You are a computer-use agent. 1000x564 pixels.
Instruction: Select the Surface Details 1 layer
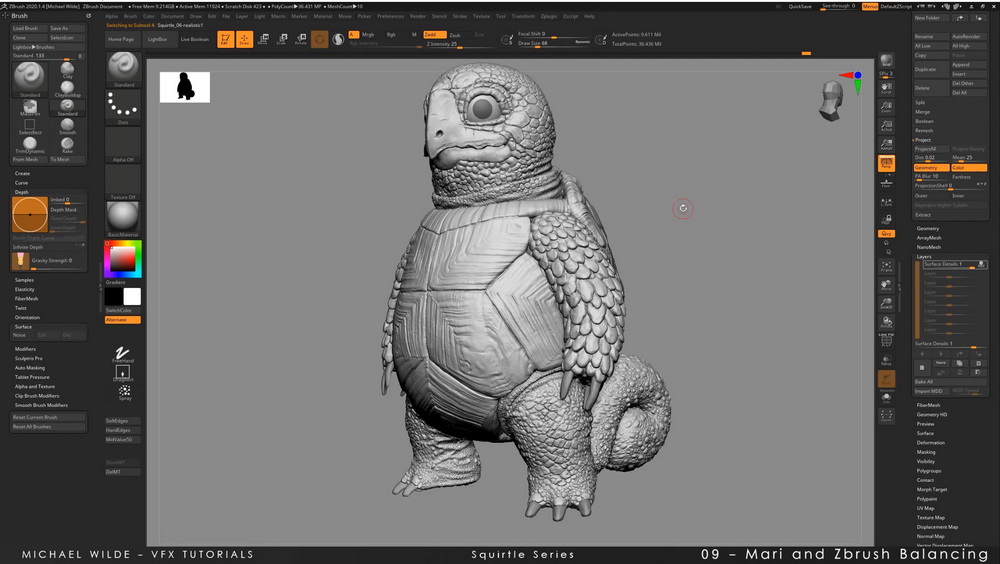coord(954,264)
